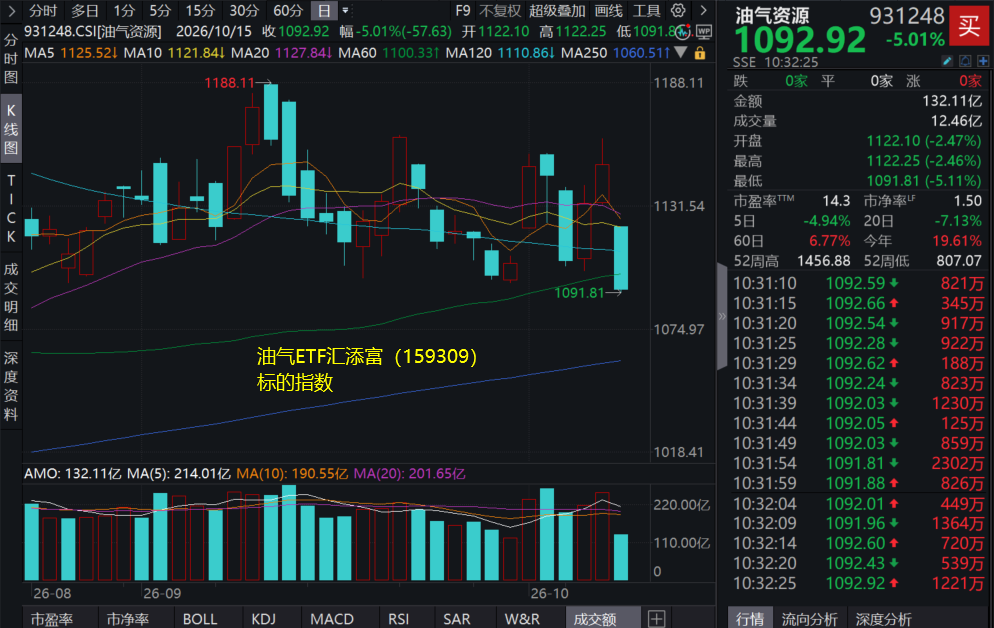
Task: Open the 工具 tools menu
Action: click(647, 11)
